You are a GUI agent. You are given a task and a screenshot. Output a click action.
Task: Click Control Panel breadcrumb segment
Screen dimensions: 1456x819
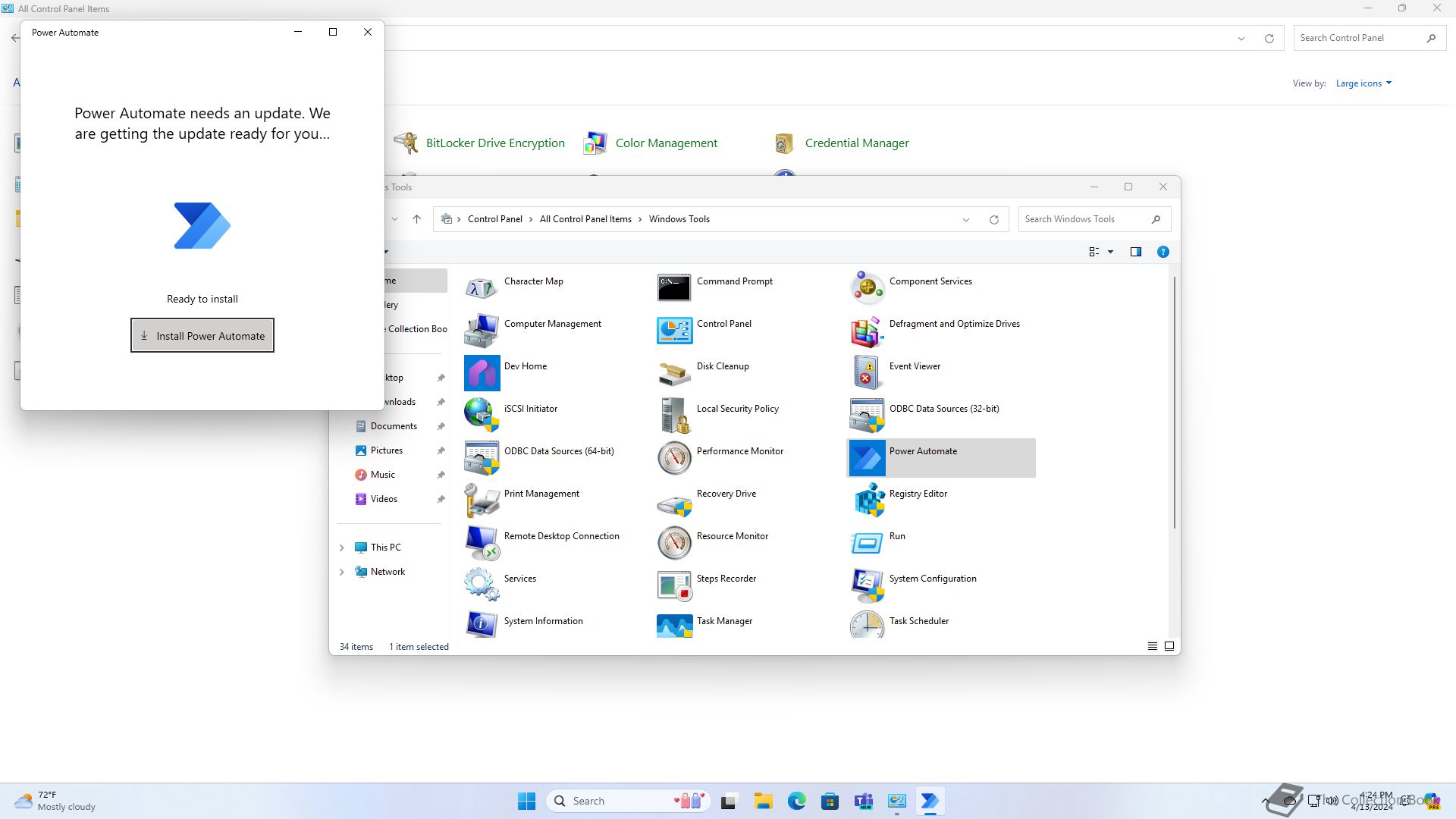pos(494,219)
